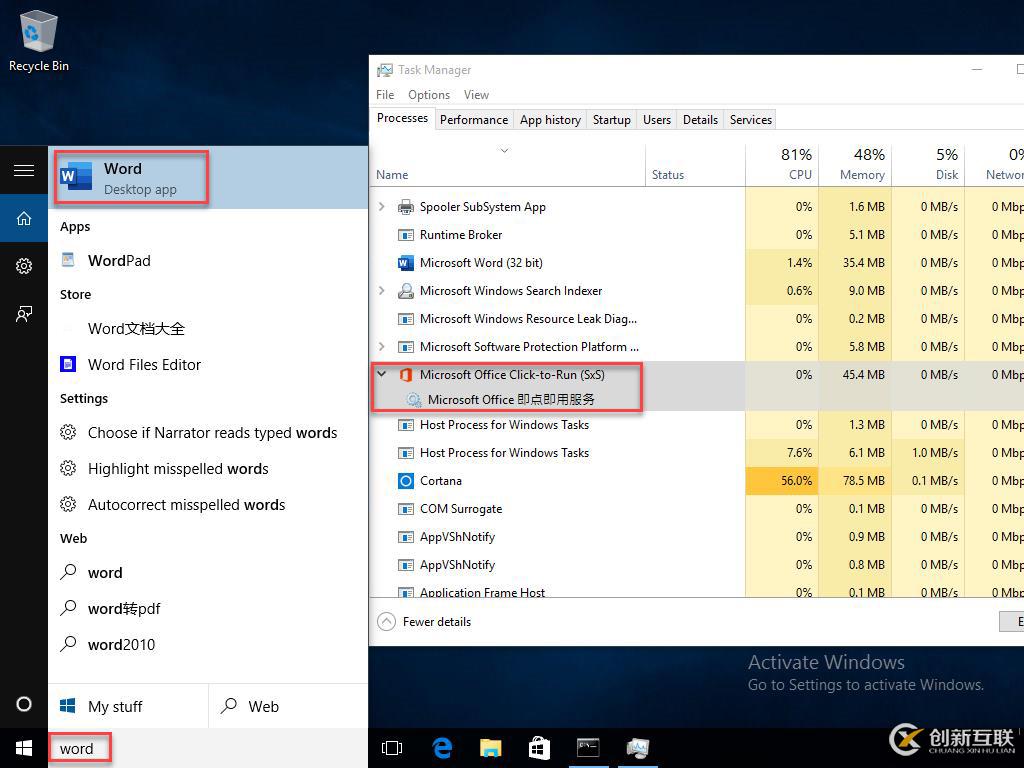Switch to the App history tab
Viewport: 1024px width, 768px height.
point(550,120)
